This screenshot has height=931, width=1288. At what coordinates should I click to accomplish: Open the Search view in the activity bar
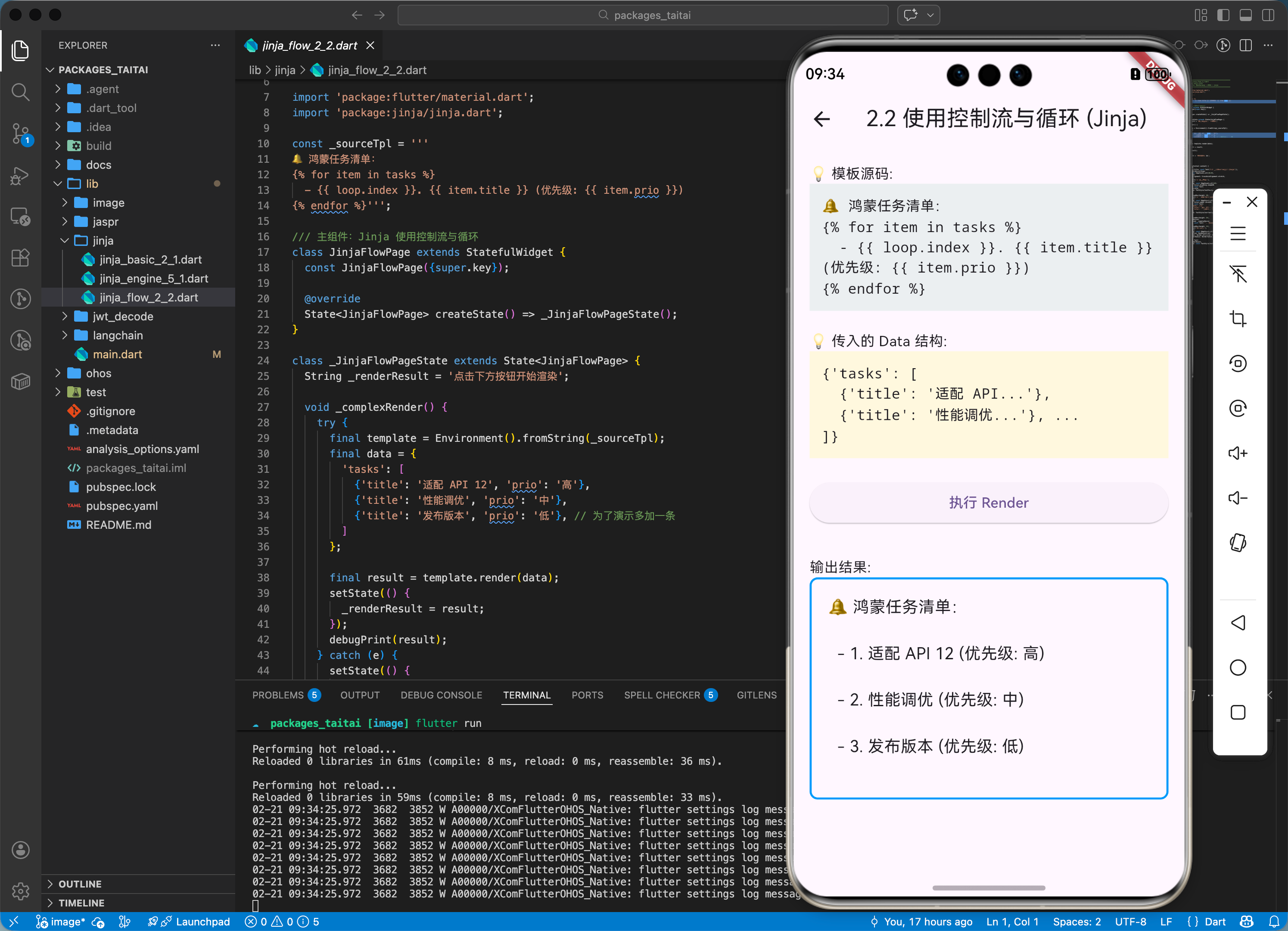(20, 91)
